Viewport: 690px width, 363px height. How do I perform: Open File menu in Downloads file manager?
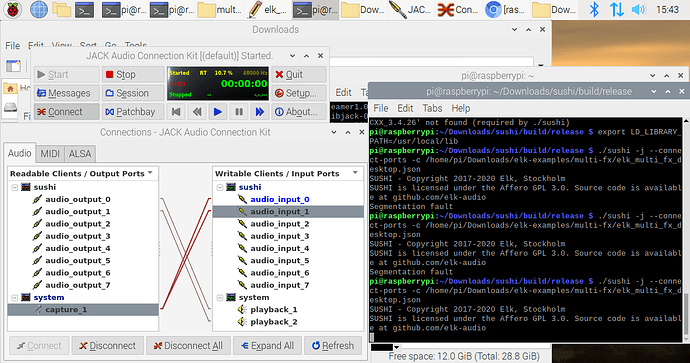pyautogui.click(x=12, y=46)
